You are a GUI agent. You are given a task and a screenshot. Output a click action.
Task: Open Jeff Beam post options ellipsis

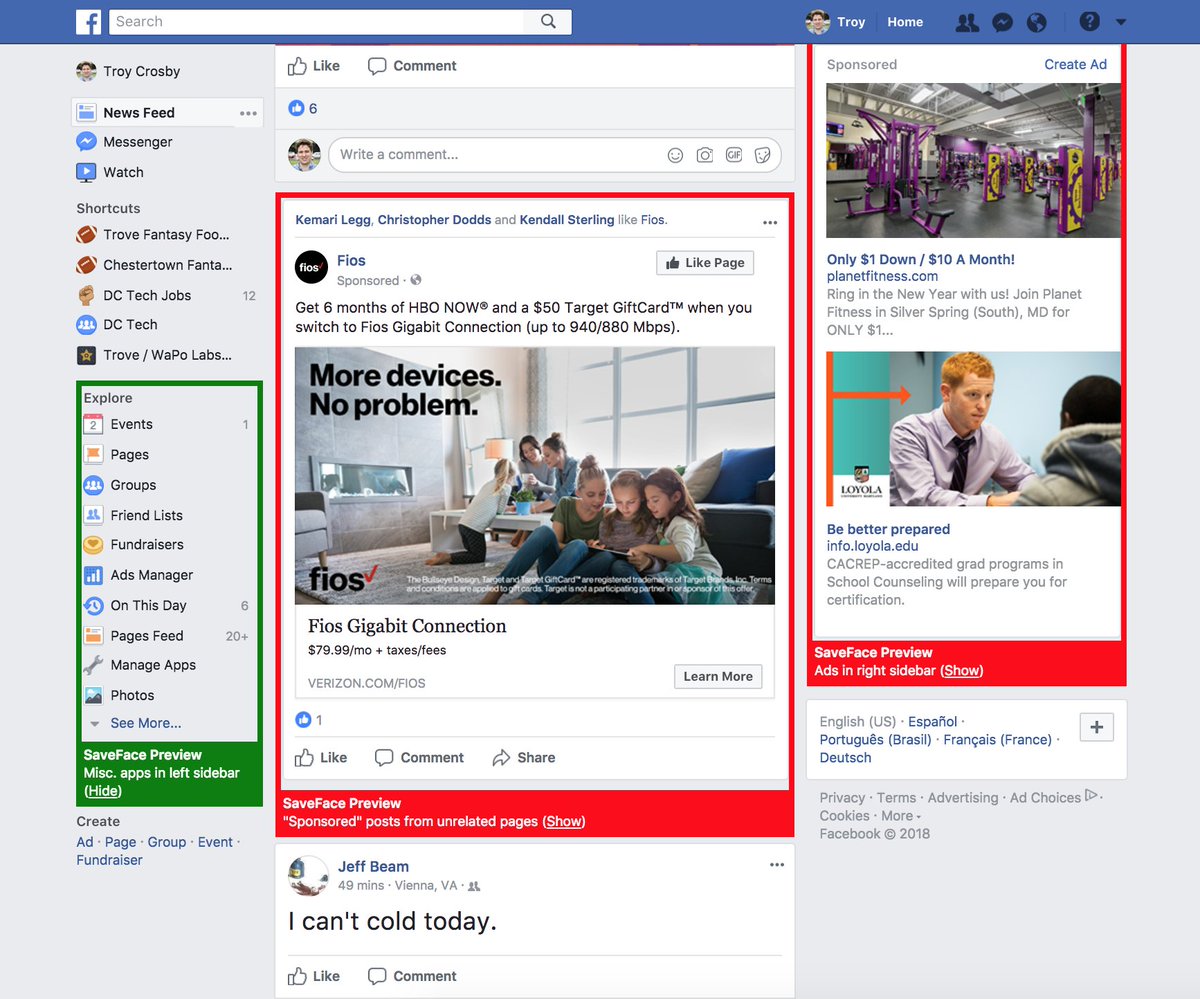pos(777,865)
